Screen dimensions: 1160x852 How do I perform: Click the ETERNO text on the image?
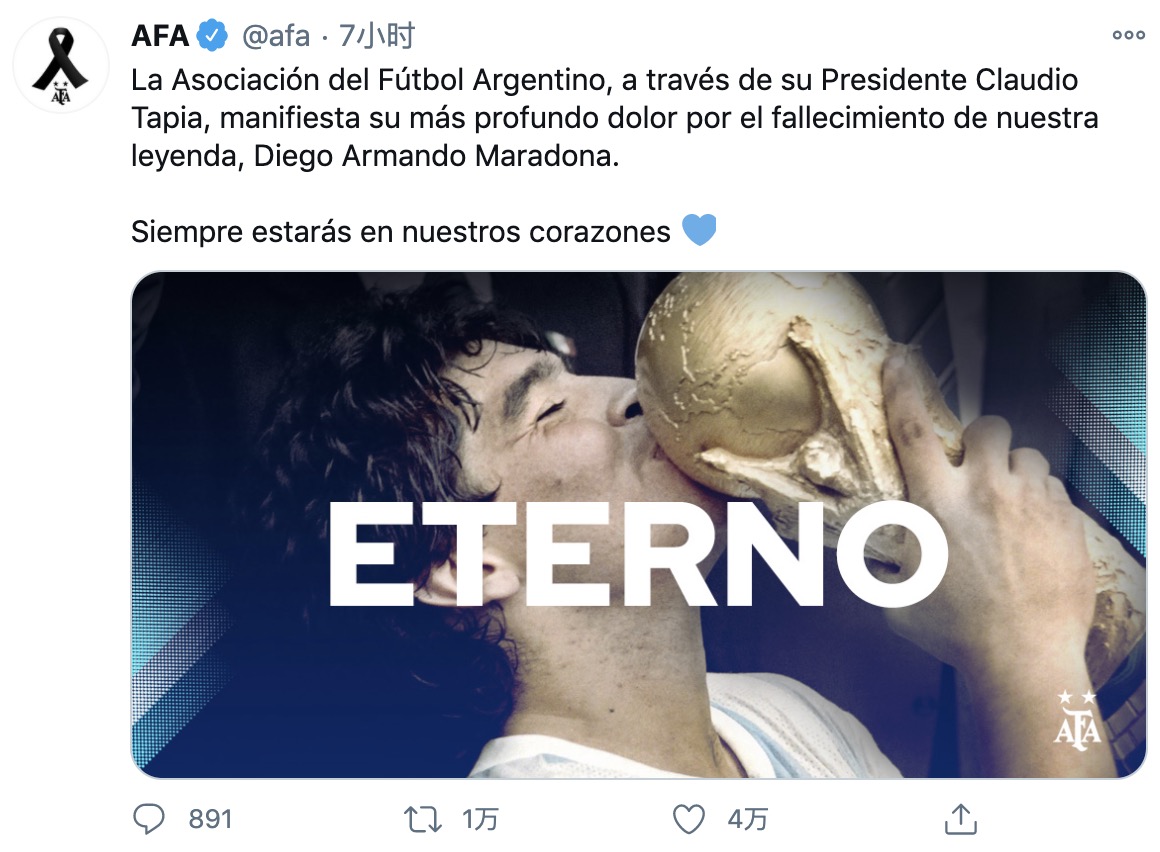click(638, 554)
